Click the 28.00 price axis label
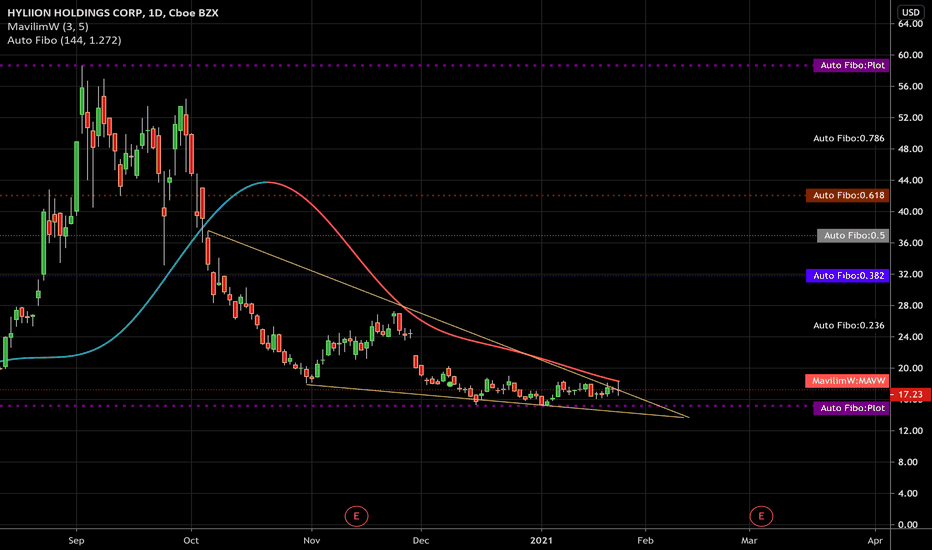This screenshot has height=550, width=932. [911, 306]
